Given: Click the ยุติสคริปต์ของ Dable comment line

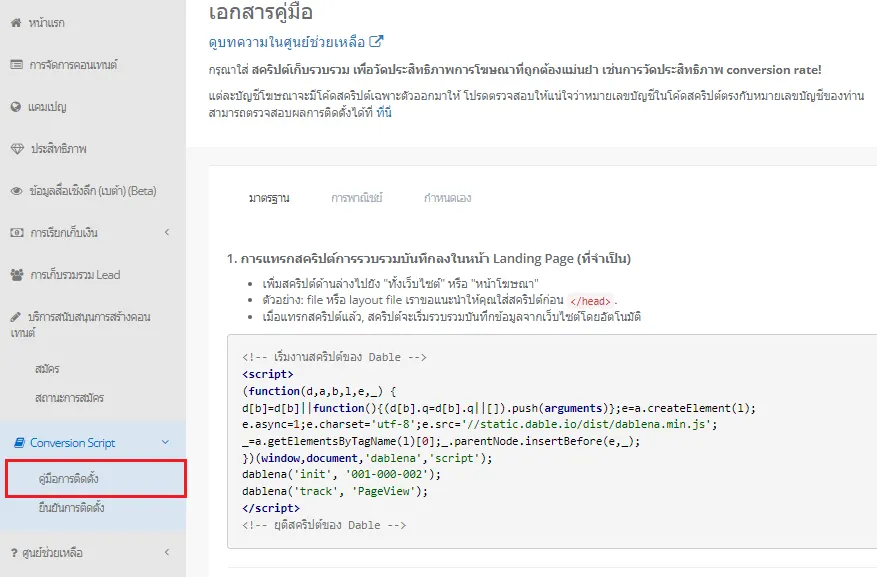Looking at the screenshot, I should (x=324, y=525).
